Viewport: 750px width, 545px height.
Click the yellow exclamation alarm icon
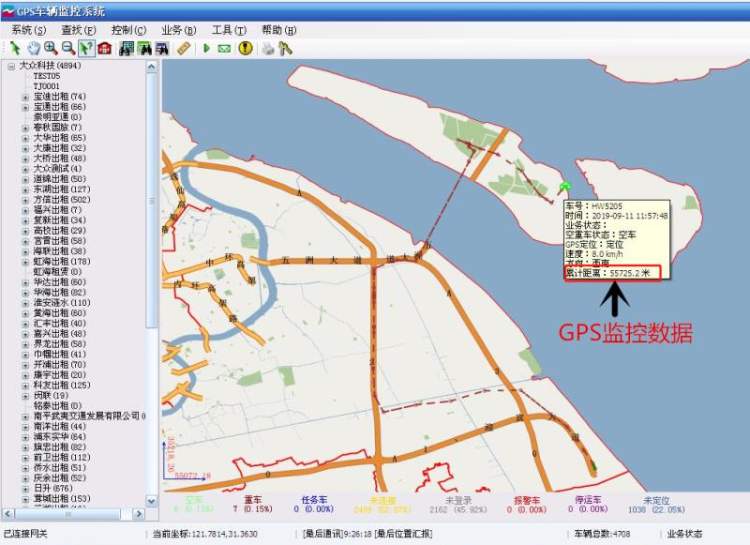[x=246, y=48]
